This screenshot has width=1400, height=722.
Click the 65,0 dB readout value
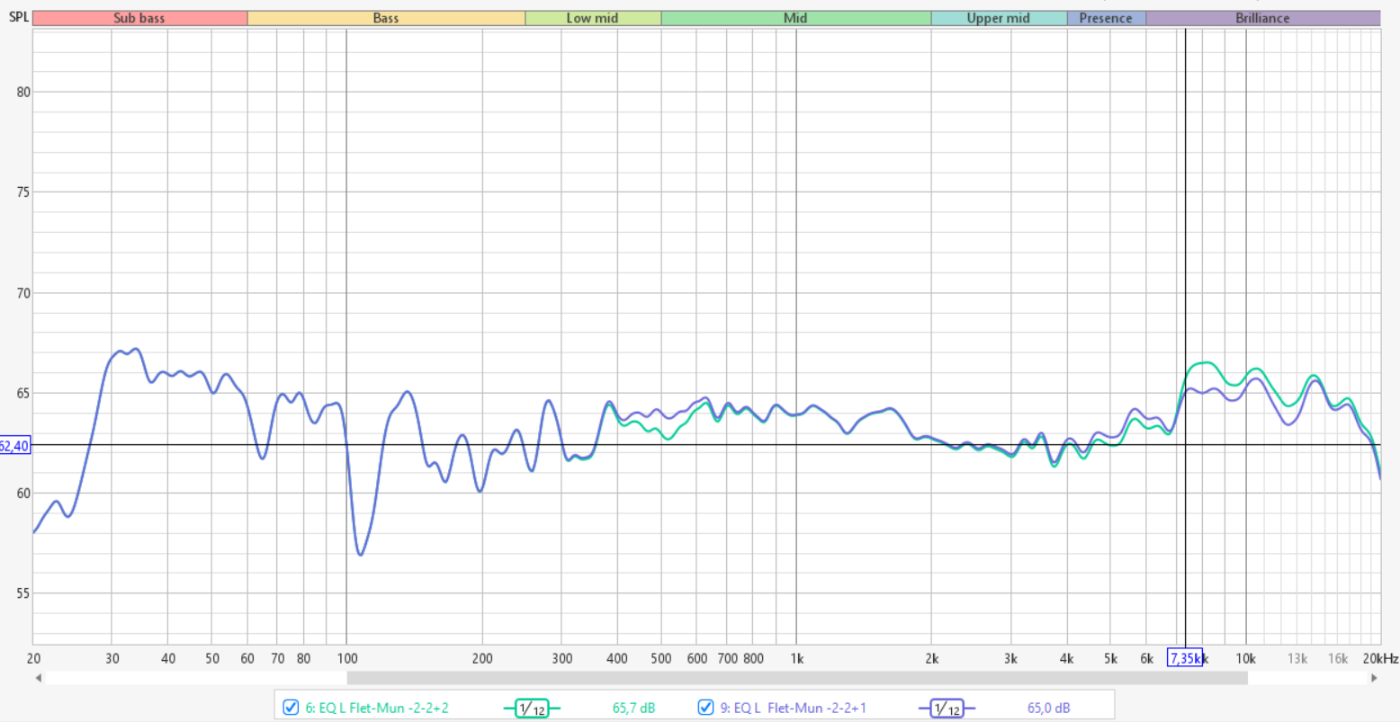[x=1048, y=708]
